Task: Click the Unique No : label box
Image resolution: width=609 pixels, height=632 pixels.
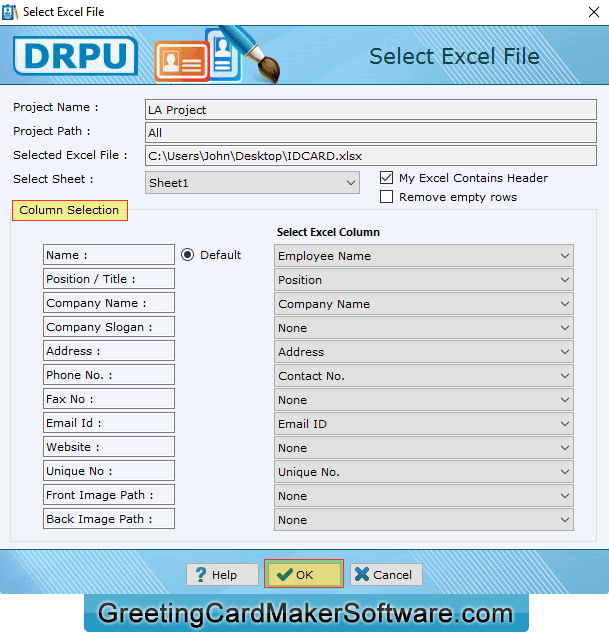Action: tap(109, 470)
